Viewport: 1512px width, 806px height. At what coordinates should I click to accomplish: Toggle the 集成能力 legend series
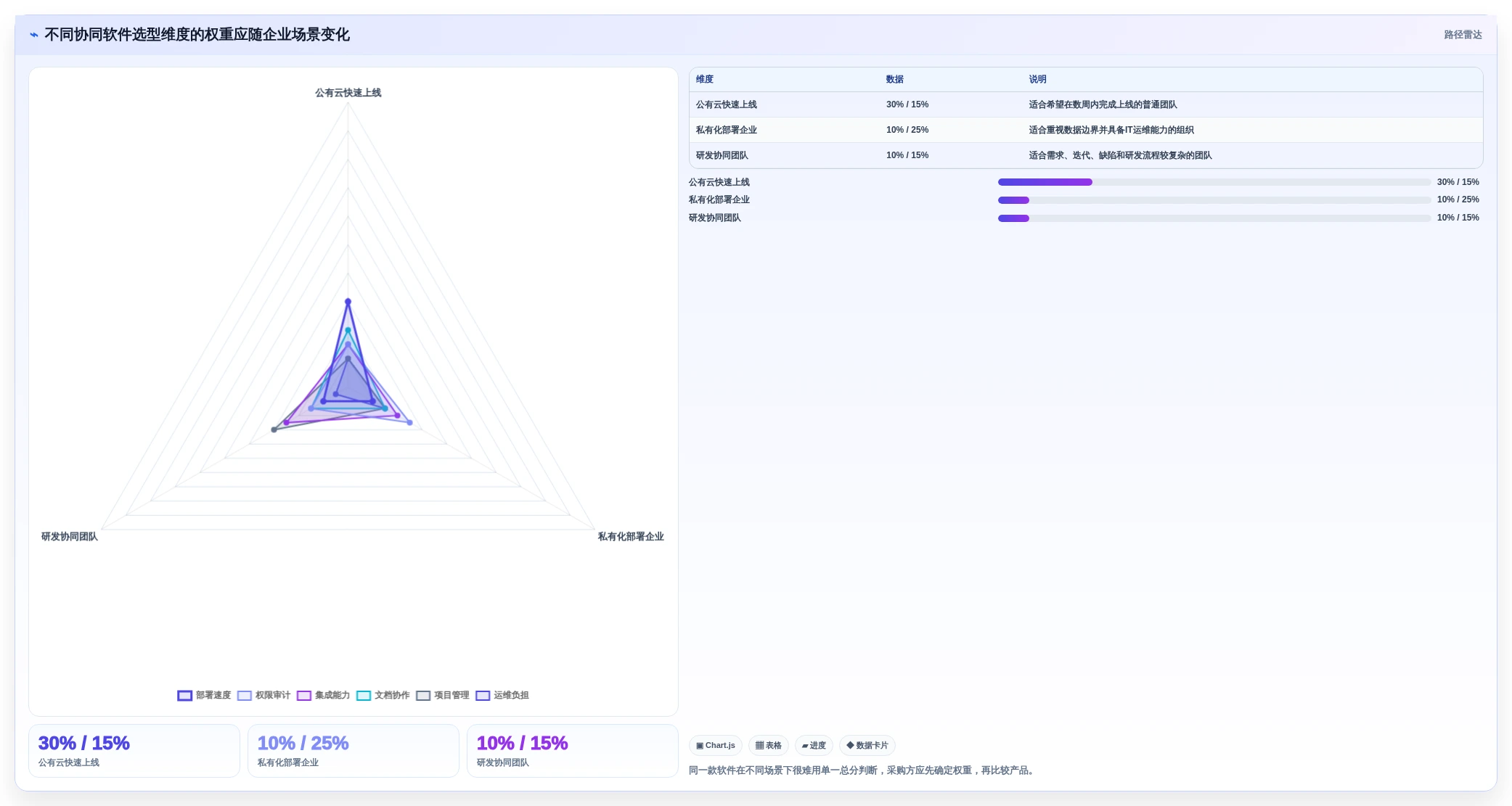point(323,695)
